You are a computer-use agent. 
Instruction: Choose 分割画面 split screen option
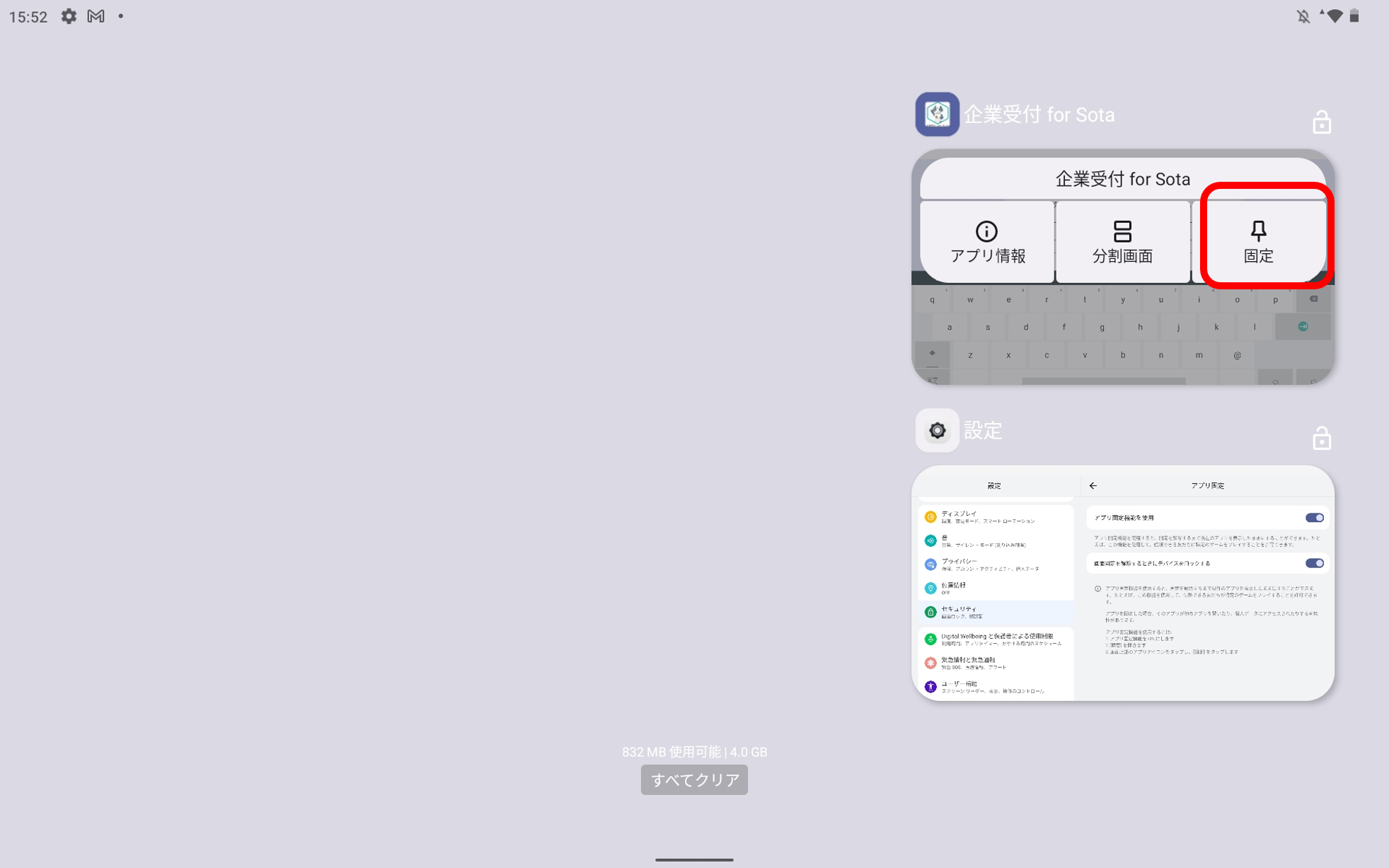coord(1122,241)
